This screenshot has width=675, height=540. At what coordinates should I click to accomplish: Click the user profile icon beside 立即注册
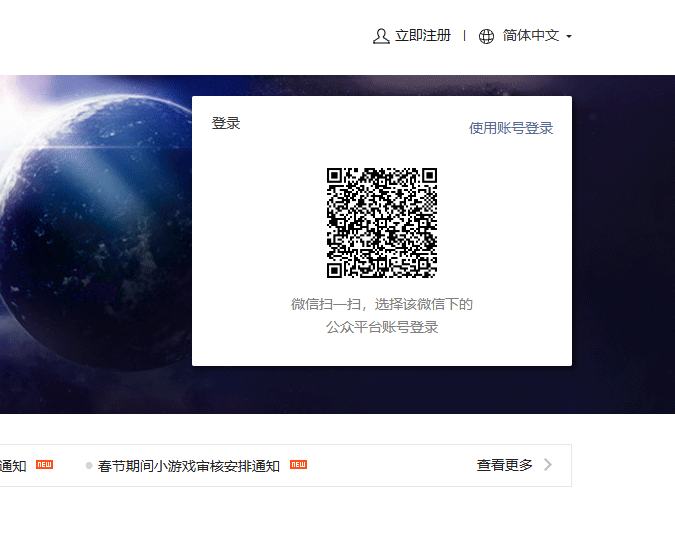381,36
